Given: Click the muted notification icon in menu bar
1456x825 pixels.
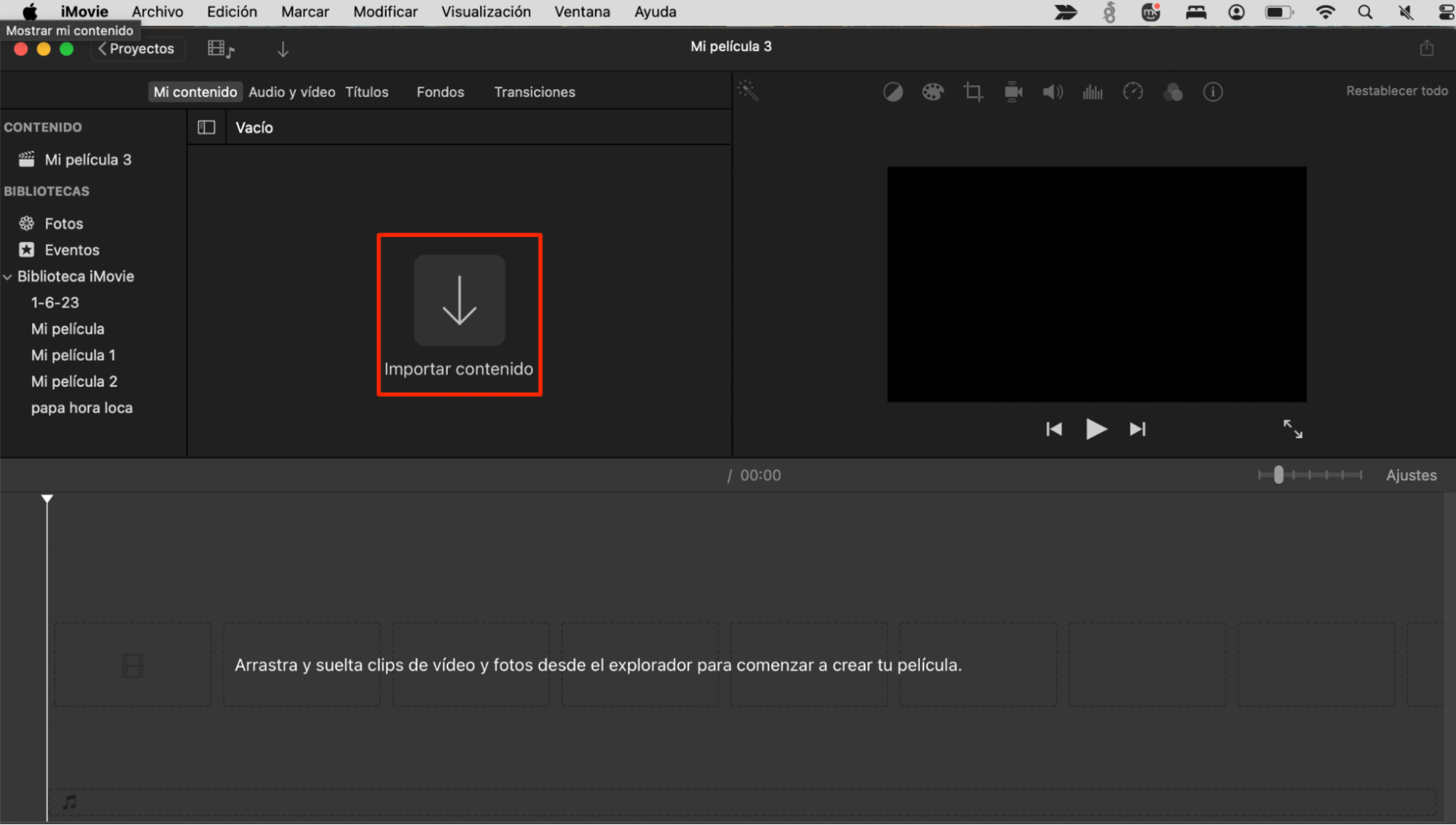Looking at the screenshot, I should tap(1406, 12).
